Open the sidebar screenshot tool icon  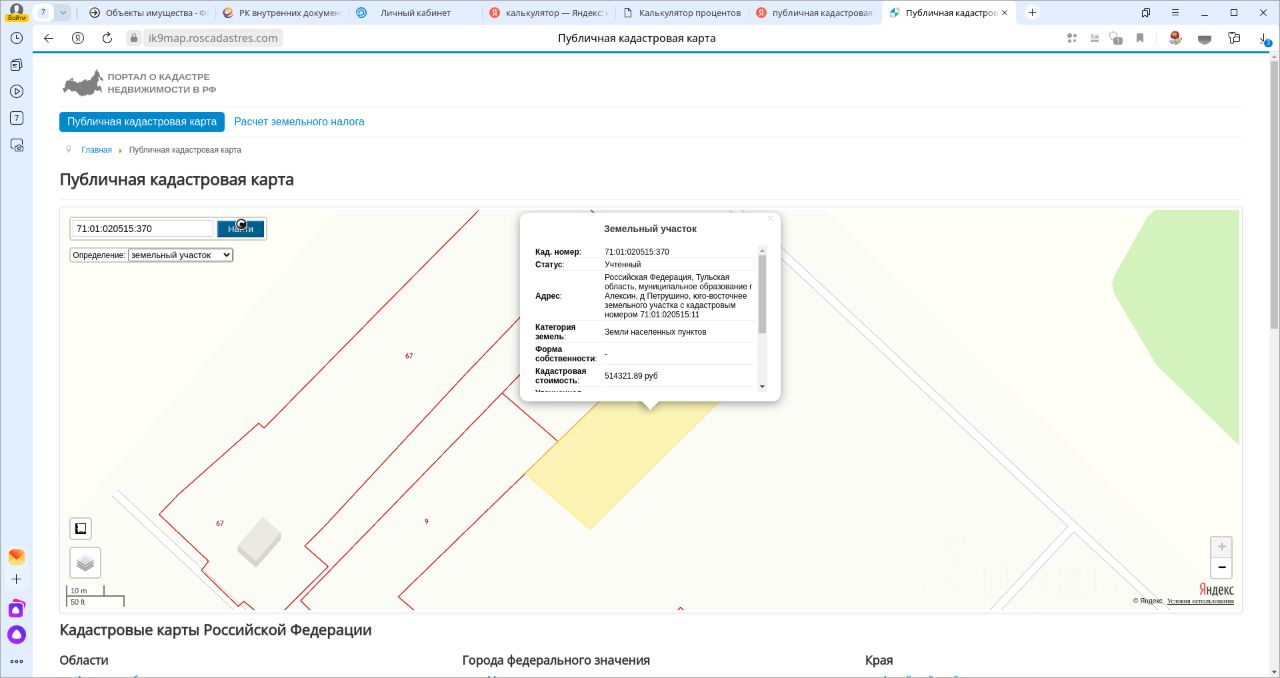[16, 145]
